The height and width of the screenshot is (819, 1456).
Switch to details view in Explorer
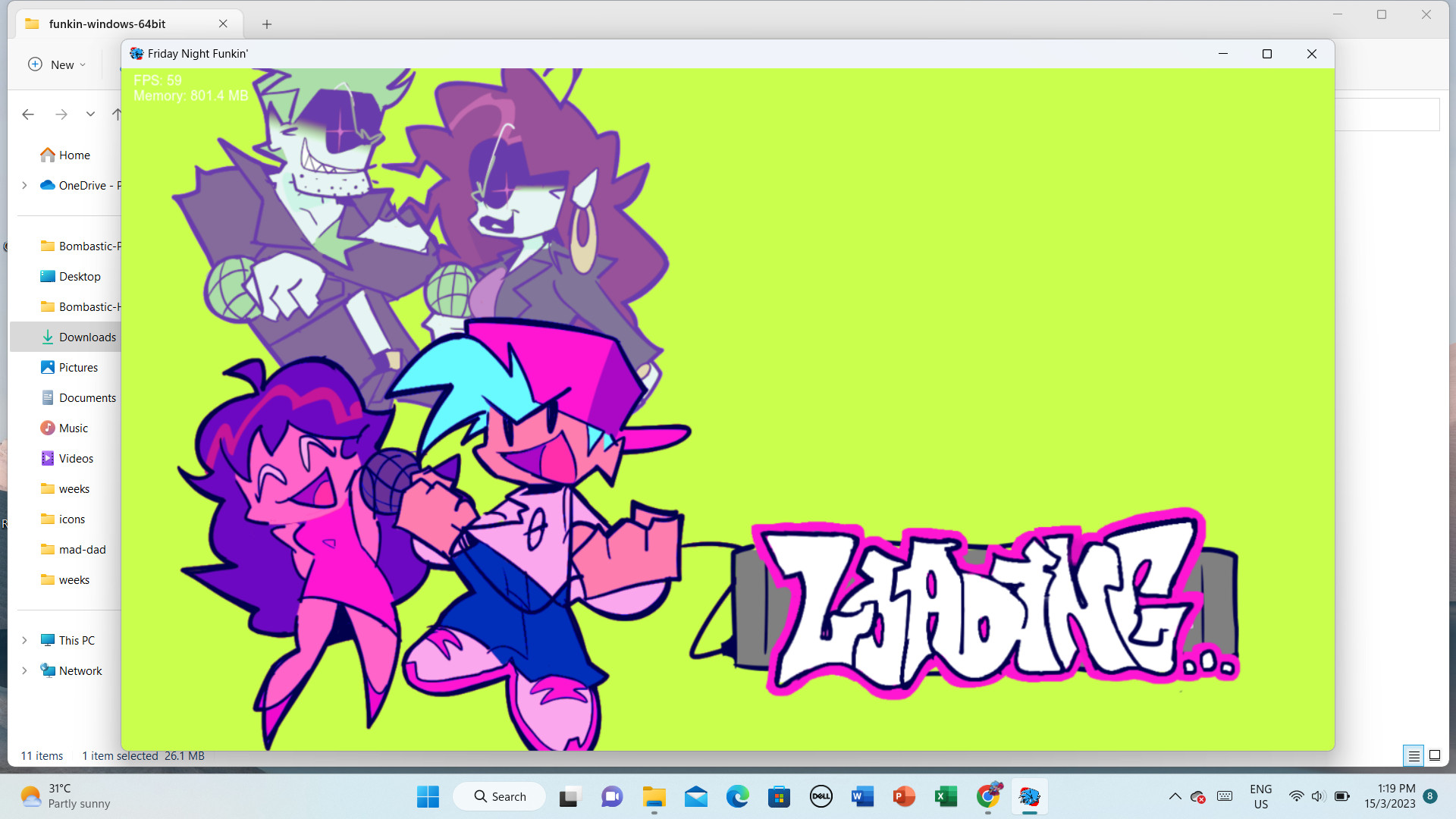click(x=1414, y=755)
